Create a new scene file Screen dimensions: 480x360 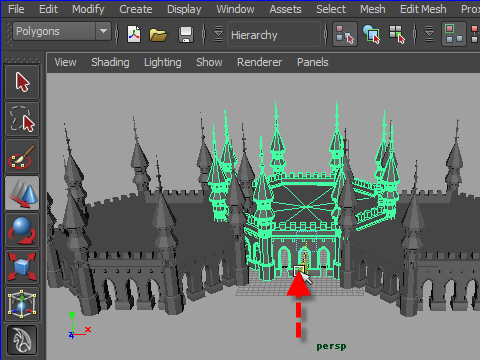(x=134, y=34)
